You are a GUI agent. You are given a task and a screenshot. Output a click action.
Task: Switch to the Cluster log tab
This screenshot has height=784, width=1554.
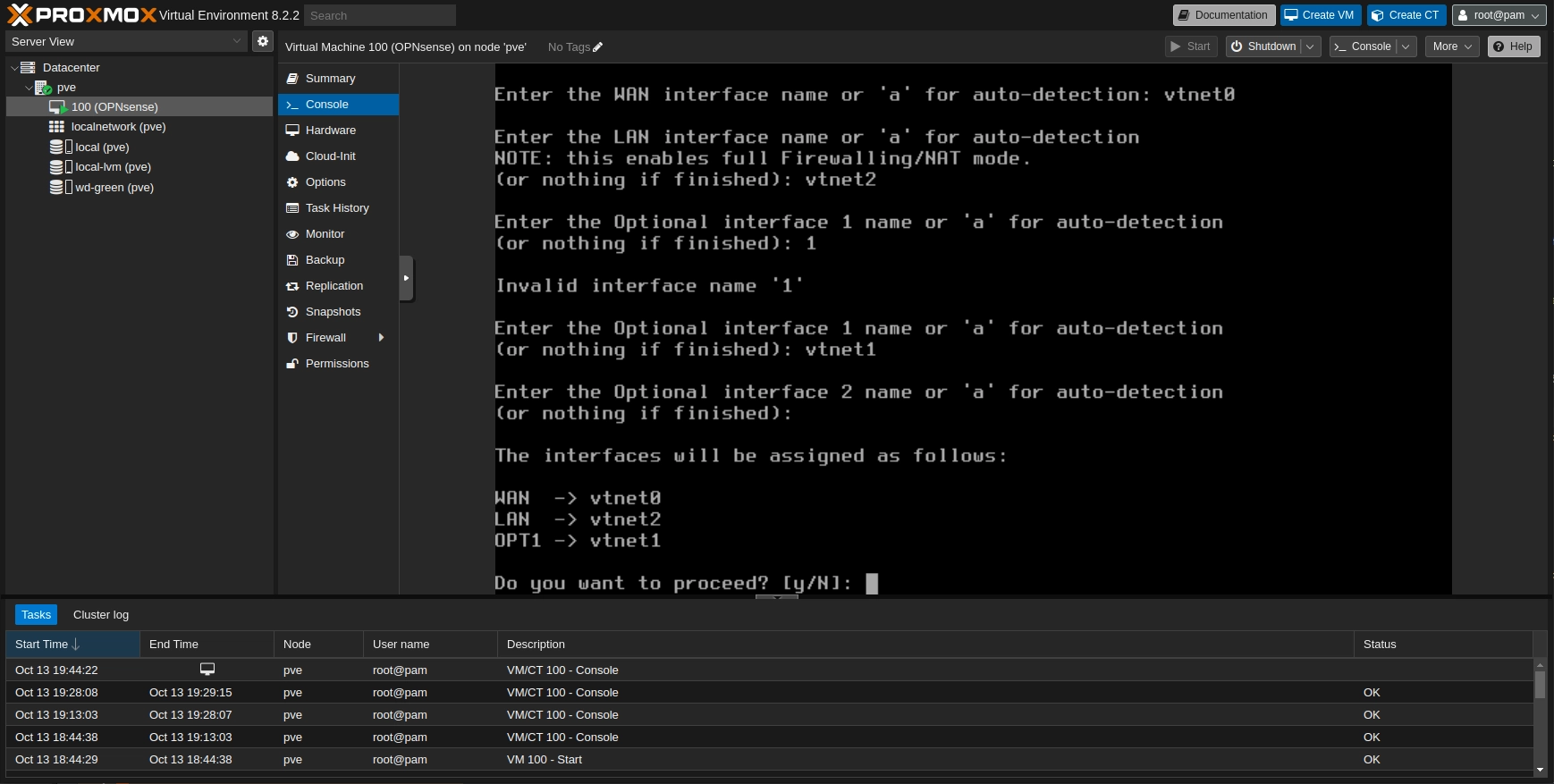[101, 615]
